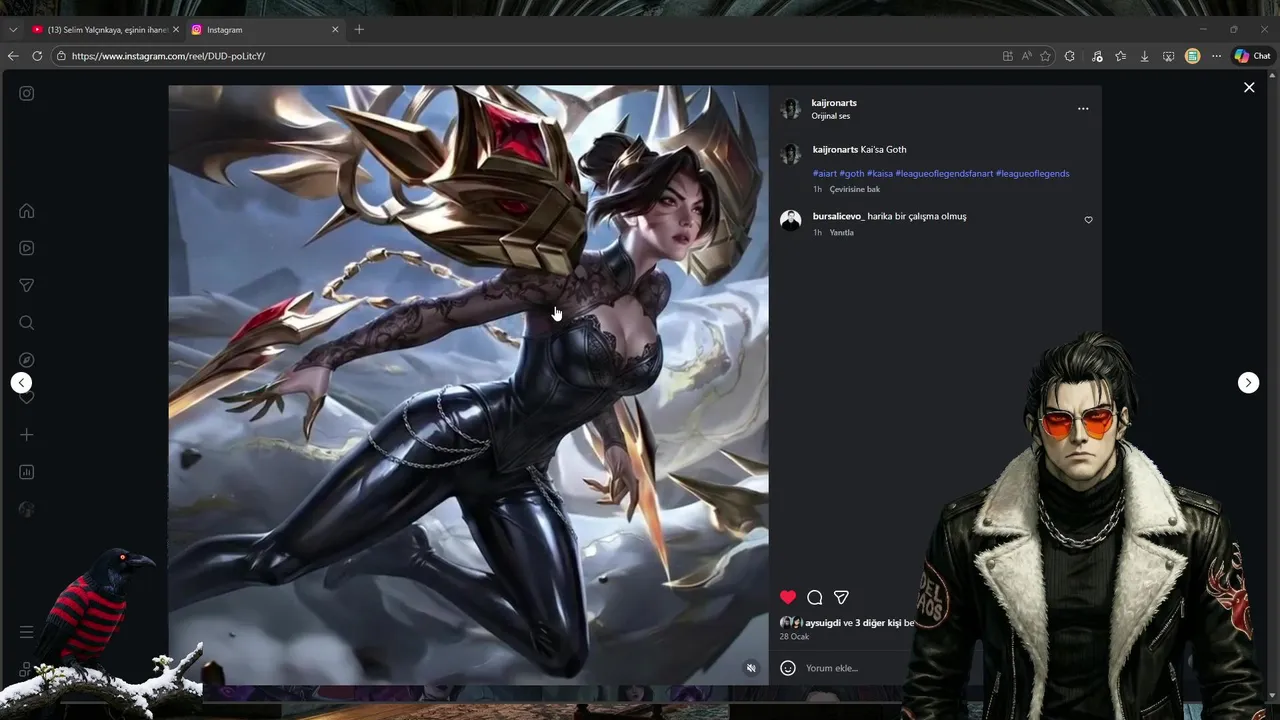Open the Search magnifier in the sidebar
This screenshot has height=720, width=1280.
click(27, 323)
